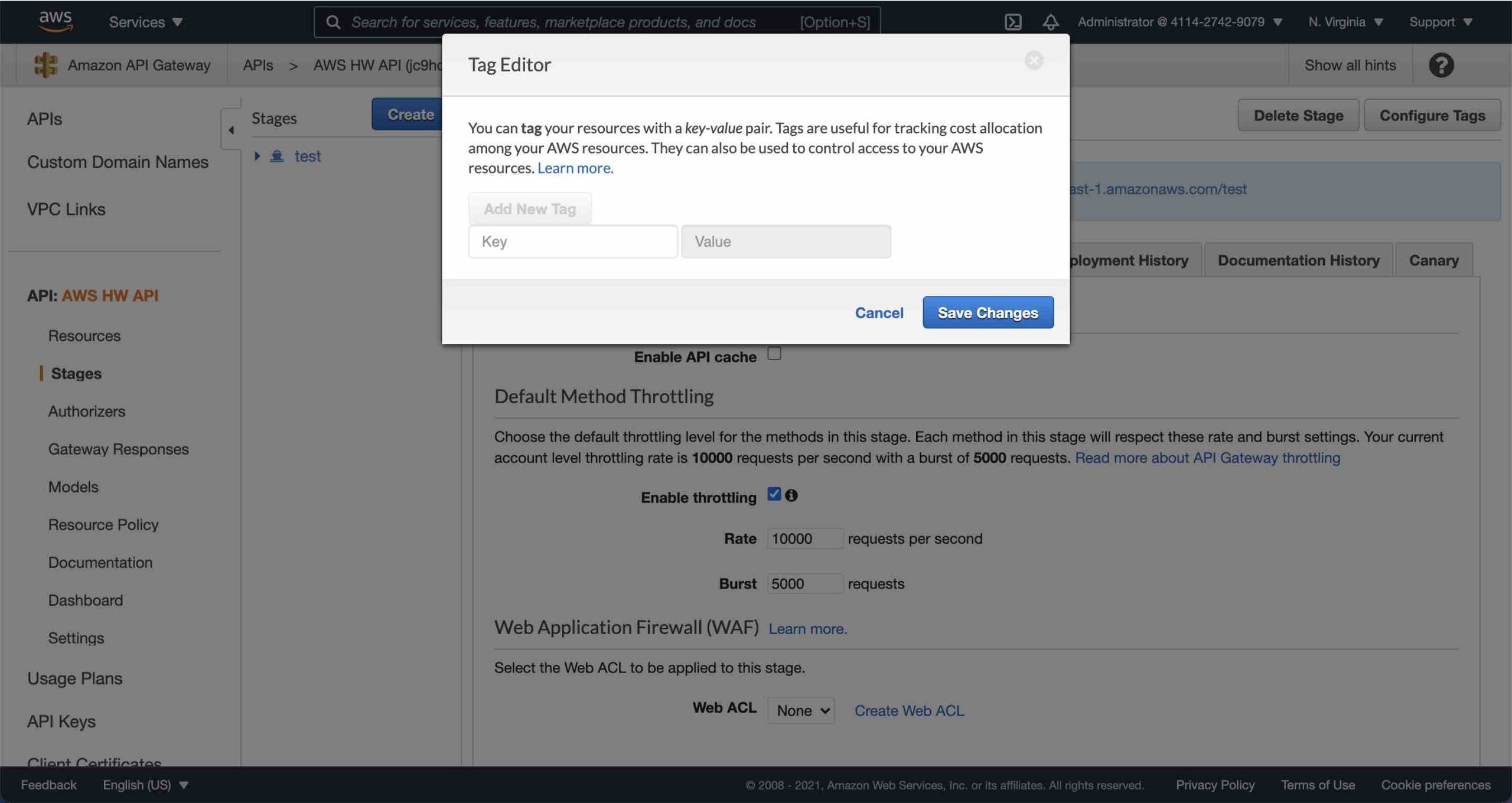This screenshot has width=1512, height=803.
Task: Open the Web ACL dropdown
Action: (x=800, y=710)
